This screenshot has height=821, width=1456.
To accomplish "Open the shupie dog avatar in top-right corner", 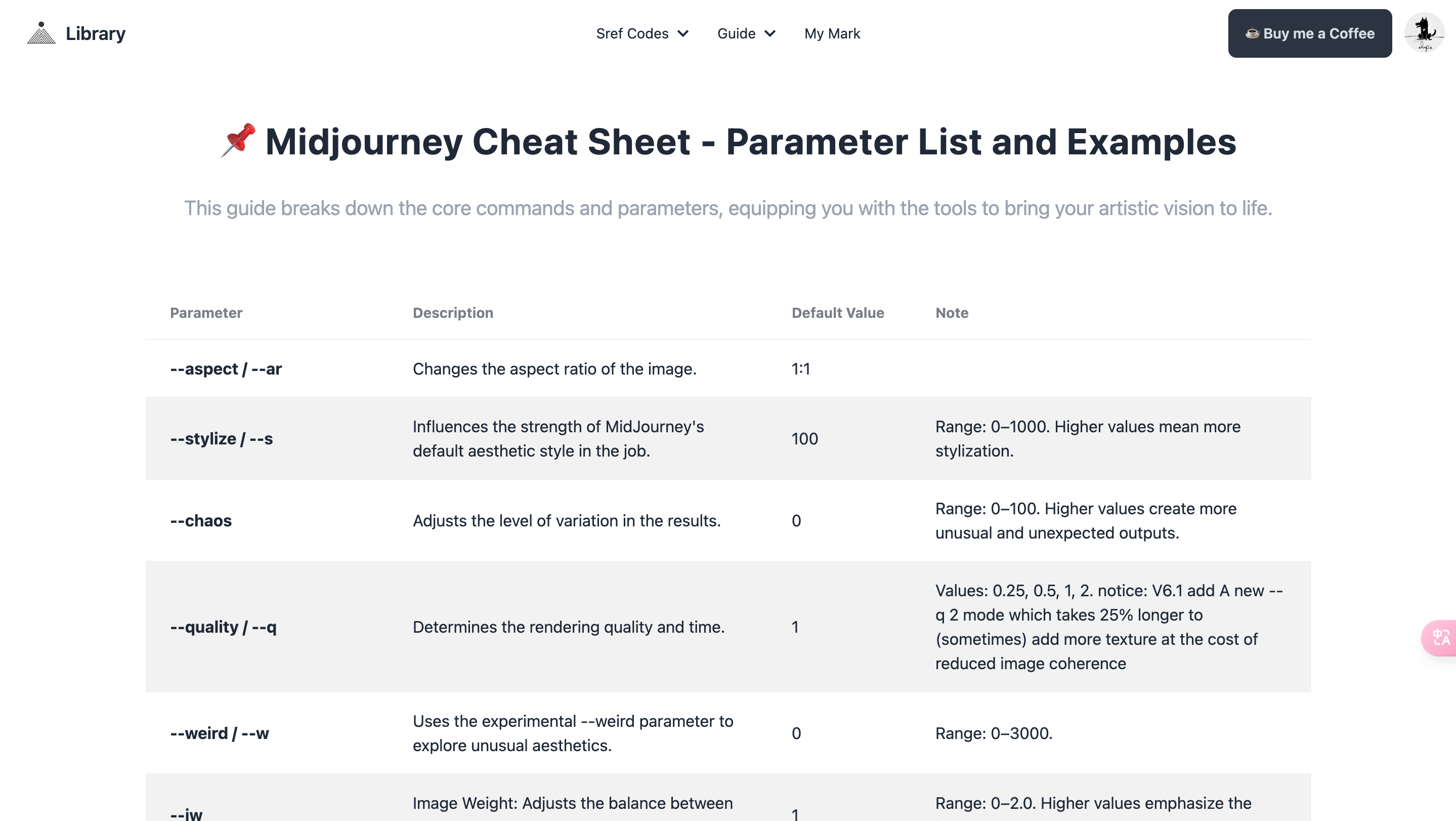I will pyautogui.click(x=1424, y=33).
